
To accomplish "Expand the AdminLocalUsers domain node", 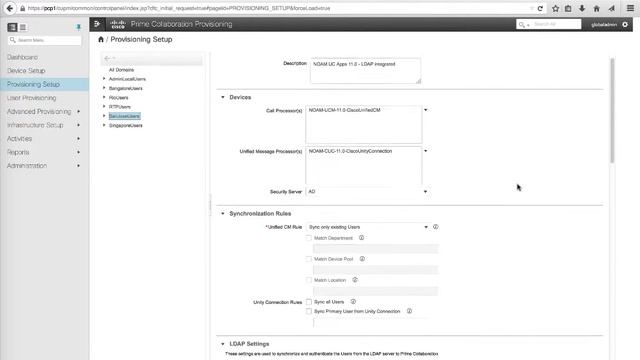I will (104, 79).
